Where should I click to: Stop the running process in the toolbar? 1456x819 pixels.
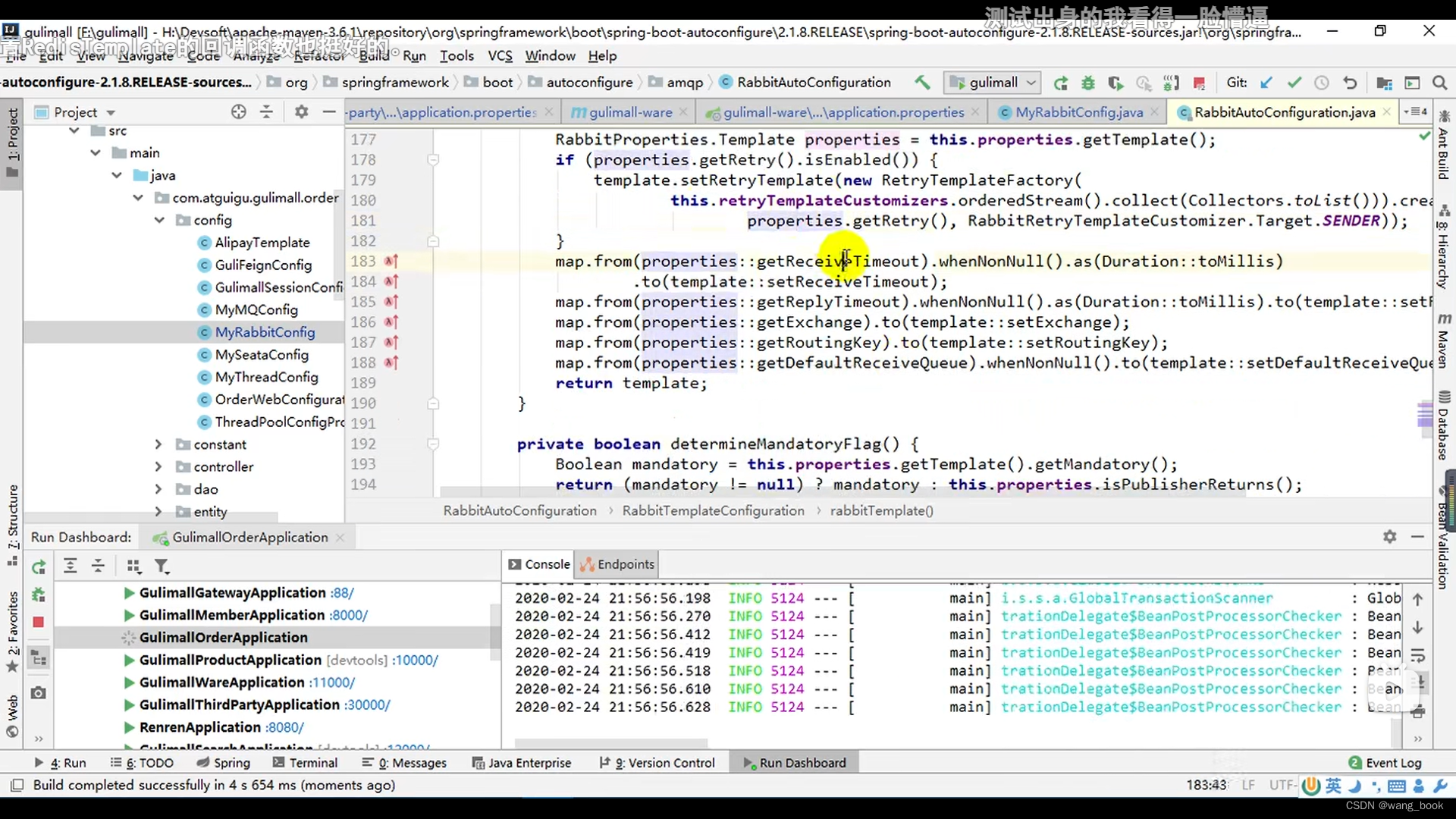click(x=1199, y=83)
